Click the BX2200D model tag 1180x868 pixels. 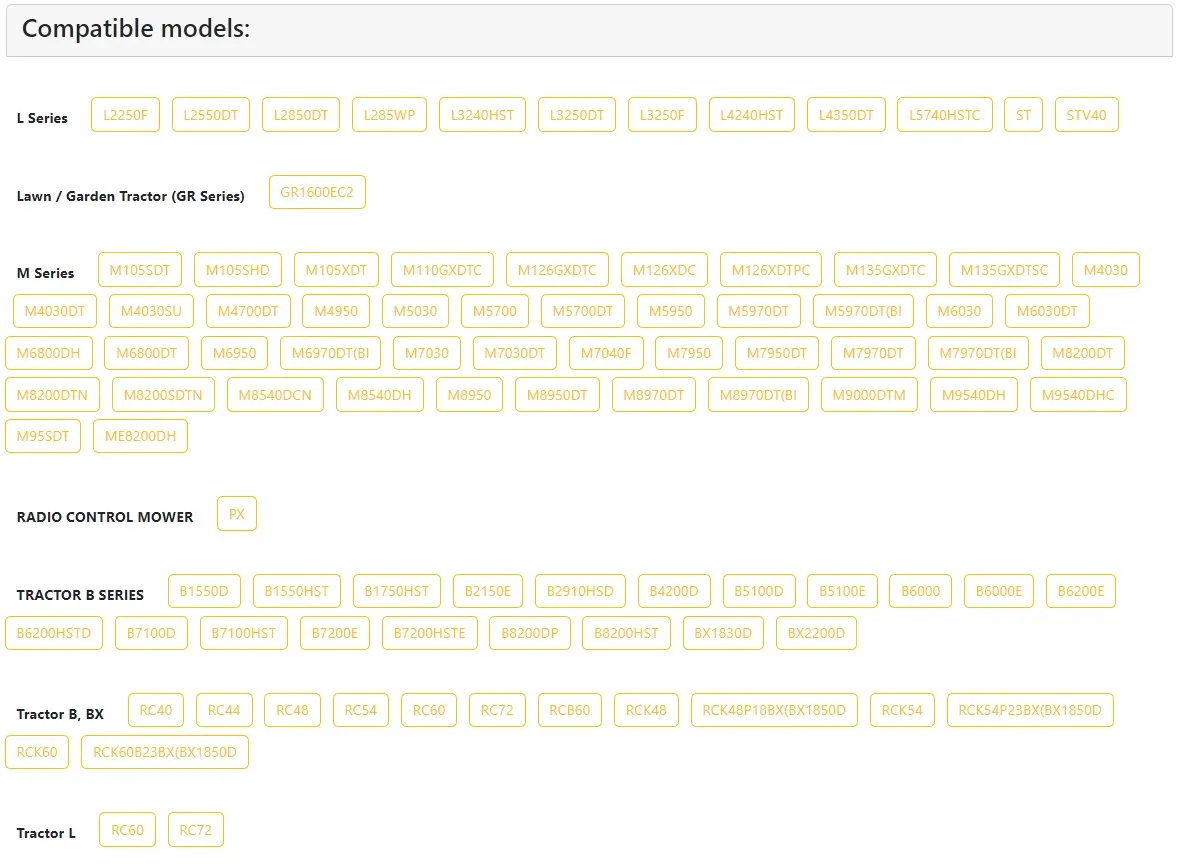(817, 633)
